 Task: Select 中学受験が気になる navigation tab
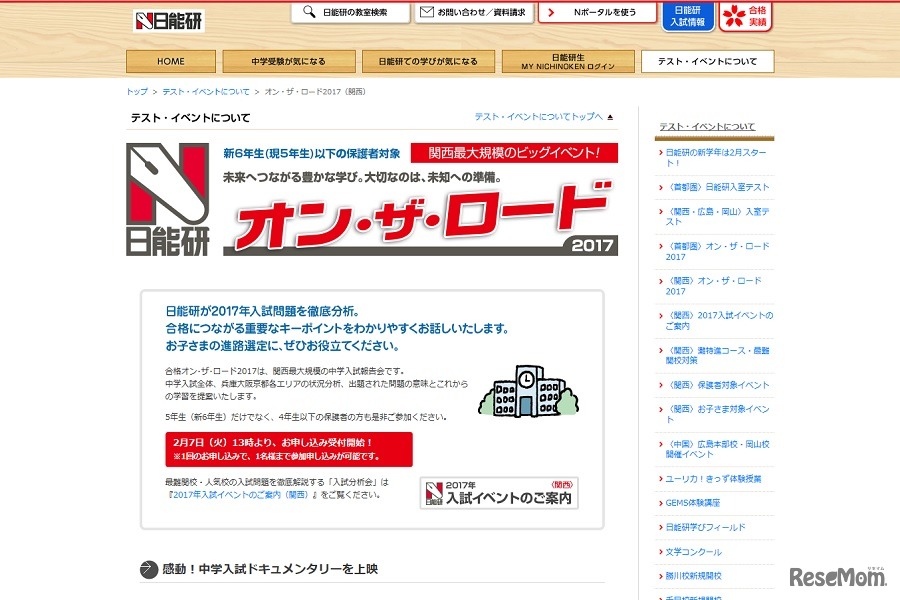[289, 61]
